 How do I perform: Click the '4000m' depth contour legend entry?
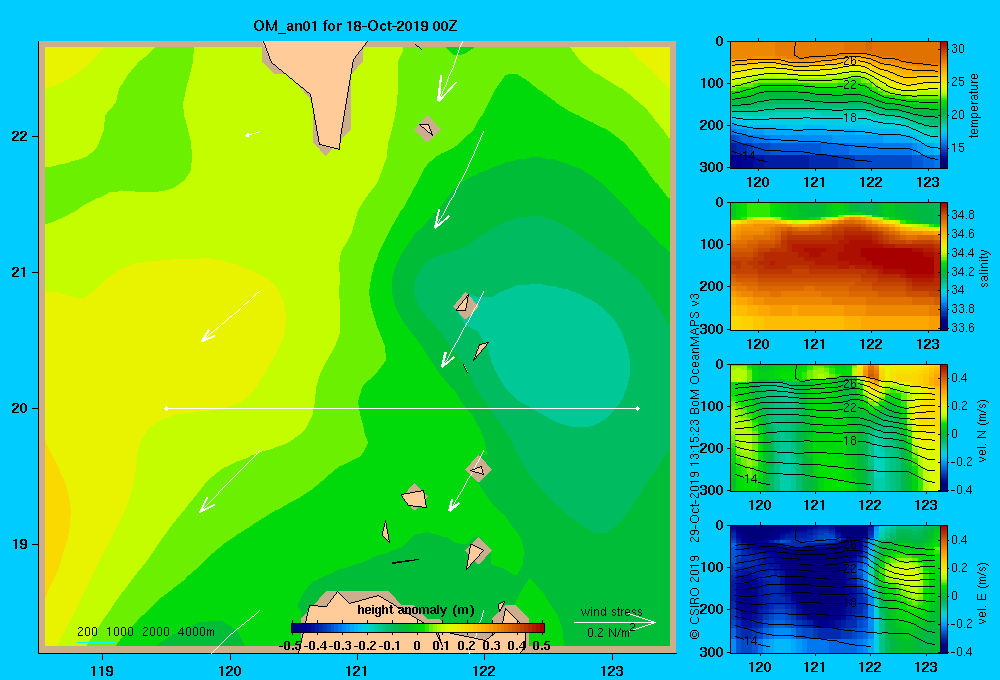pyautogui.click(x=196, y=632)
